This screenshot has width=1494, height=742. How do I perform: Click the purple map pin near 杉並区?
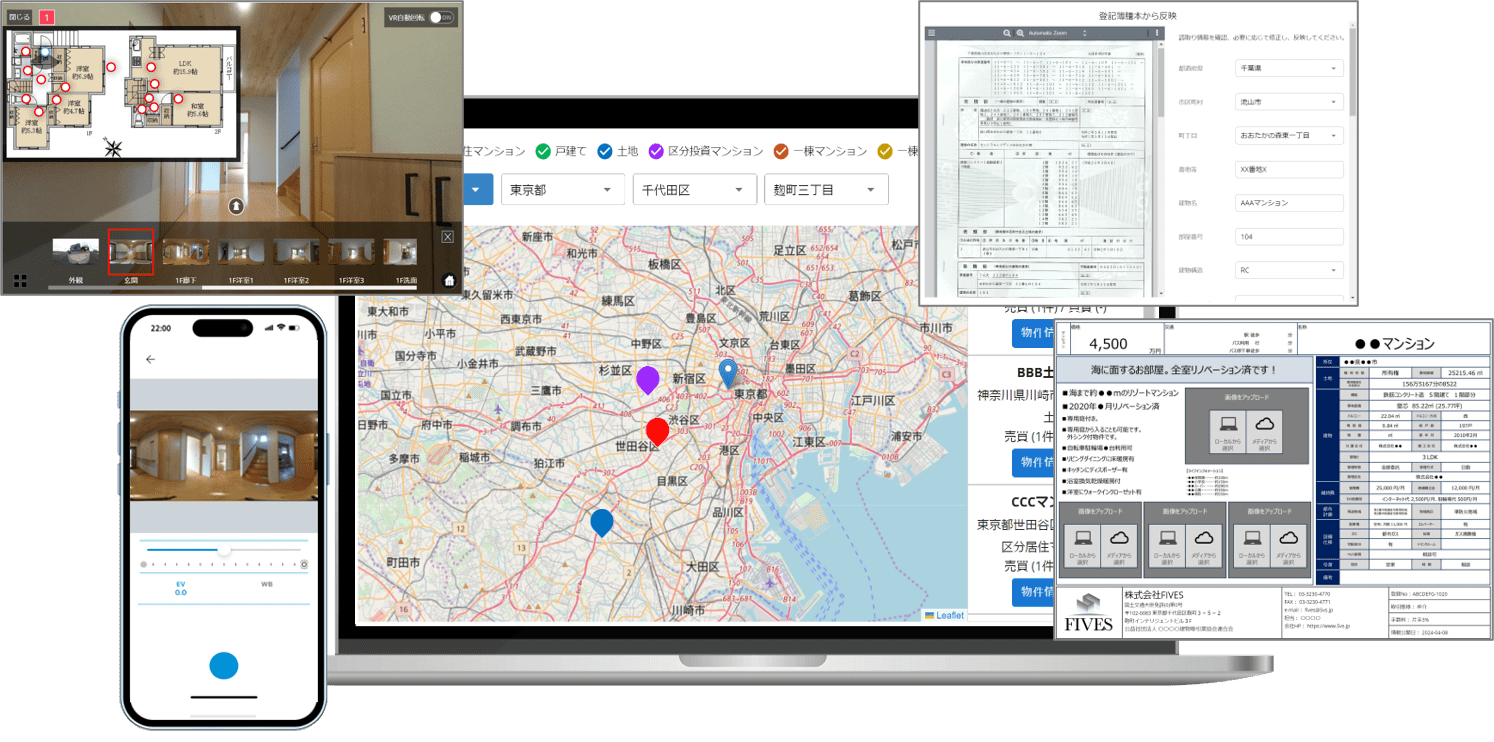[647, 380]
